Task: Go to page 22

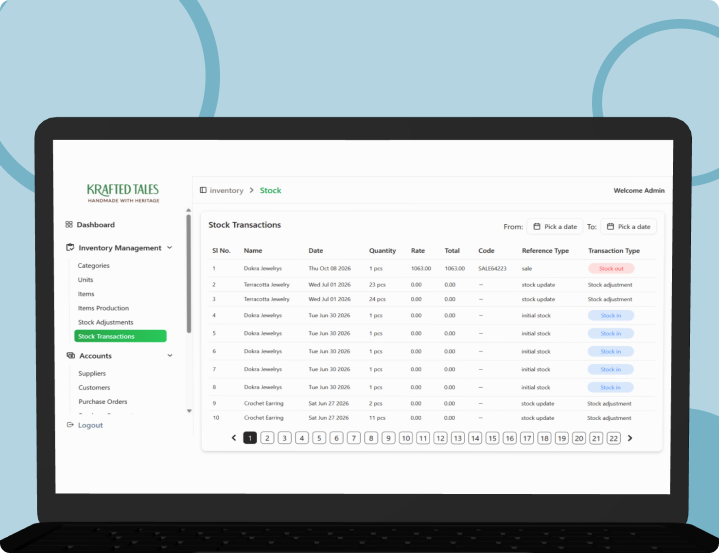Action: click(x=614, y=438)
